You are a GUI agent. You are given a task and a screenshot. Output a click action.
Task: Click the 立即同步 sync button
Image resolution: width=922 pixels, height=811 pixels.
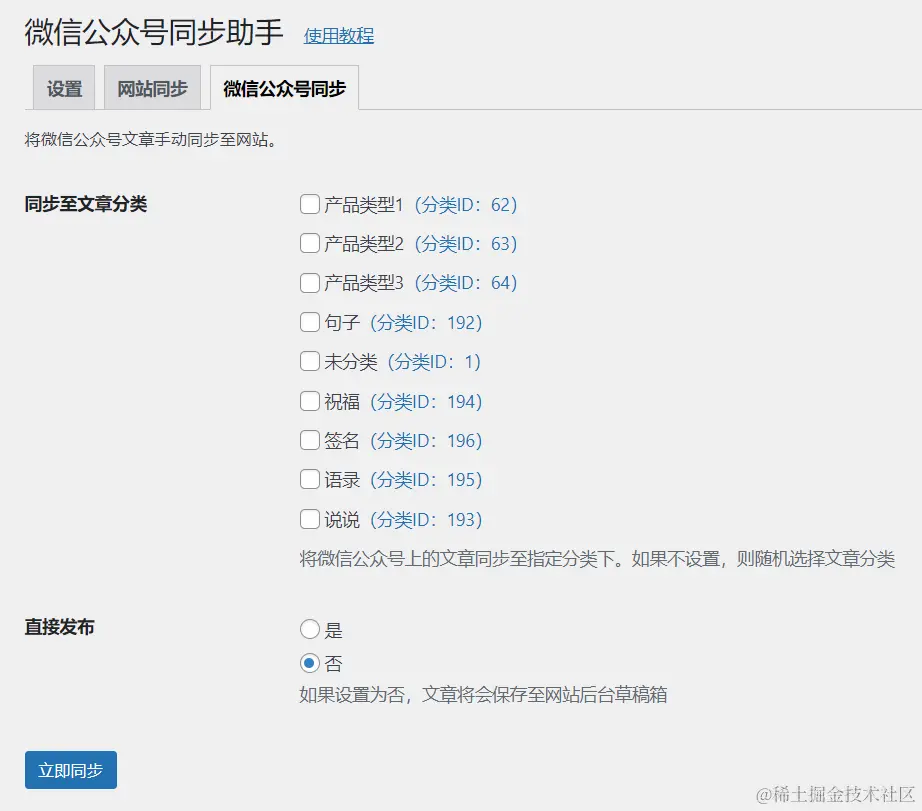(70, 770)
